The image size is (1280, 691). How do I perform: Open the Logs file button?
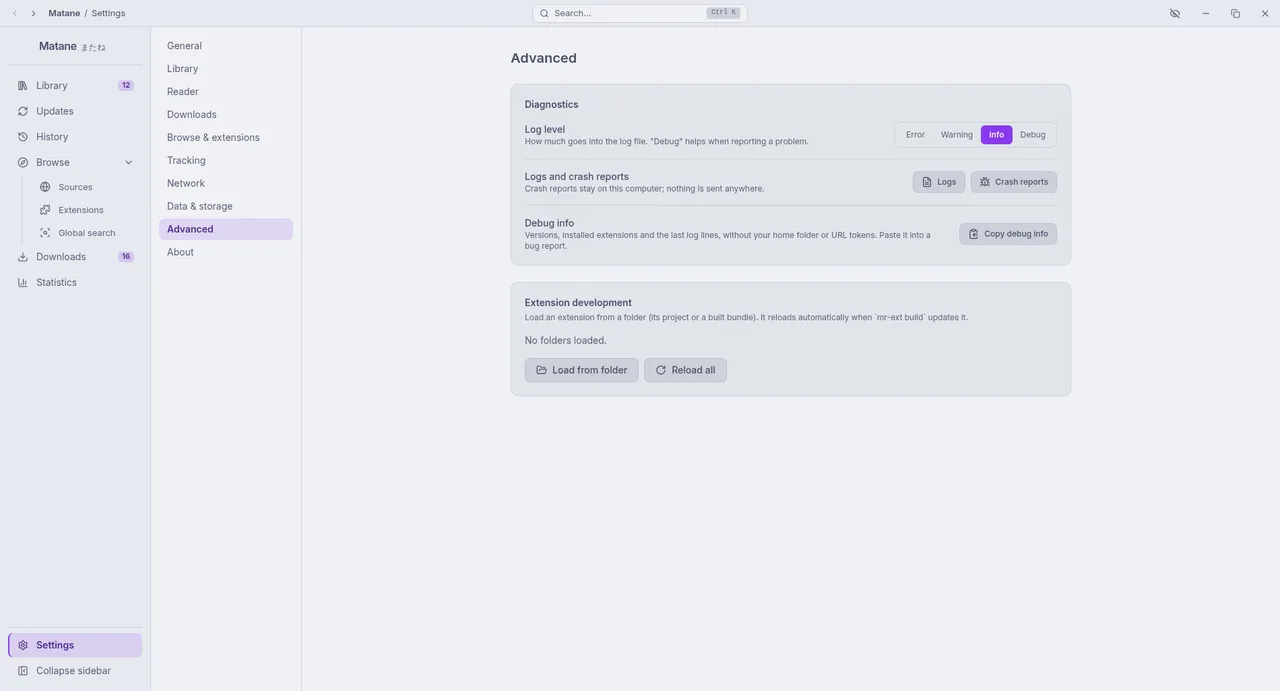coord(939,182)
